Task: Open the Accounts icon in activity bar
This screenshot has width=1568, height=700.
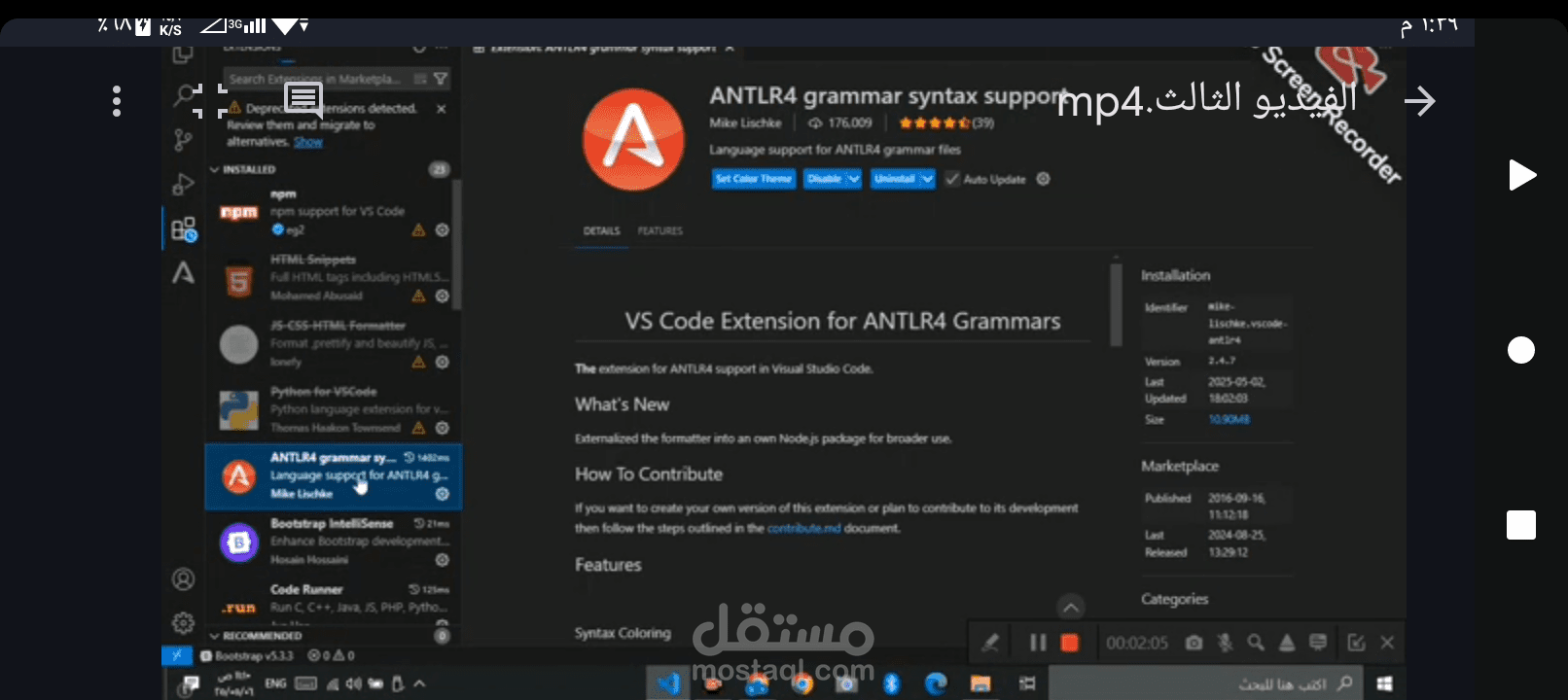Action: pyautogui.click(x=183, y=579)
